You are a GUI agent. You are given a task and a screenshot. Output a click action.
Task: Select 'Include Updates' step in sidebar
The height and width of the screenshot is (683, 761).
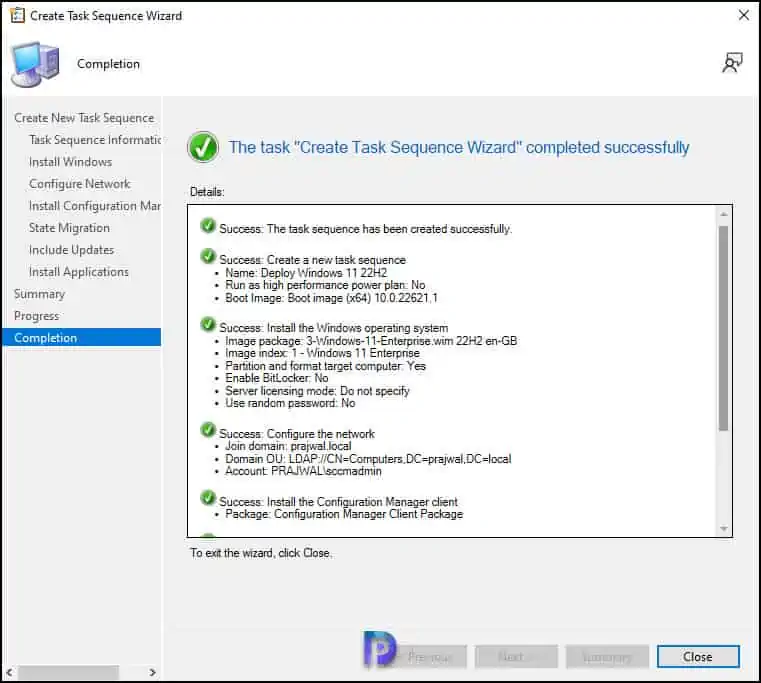71,250
